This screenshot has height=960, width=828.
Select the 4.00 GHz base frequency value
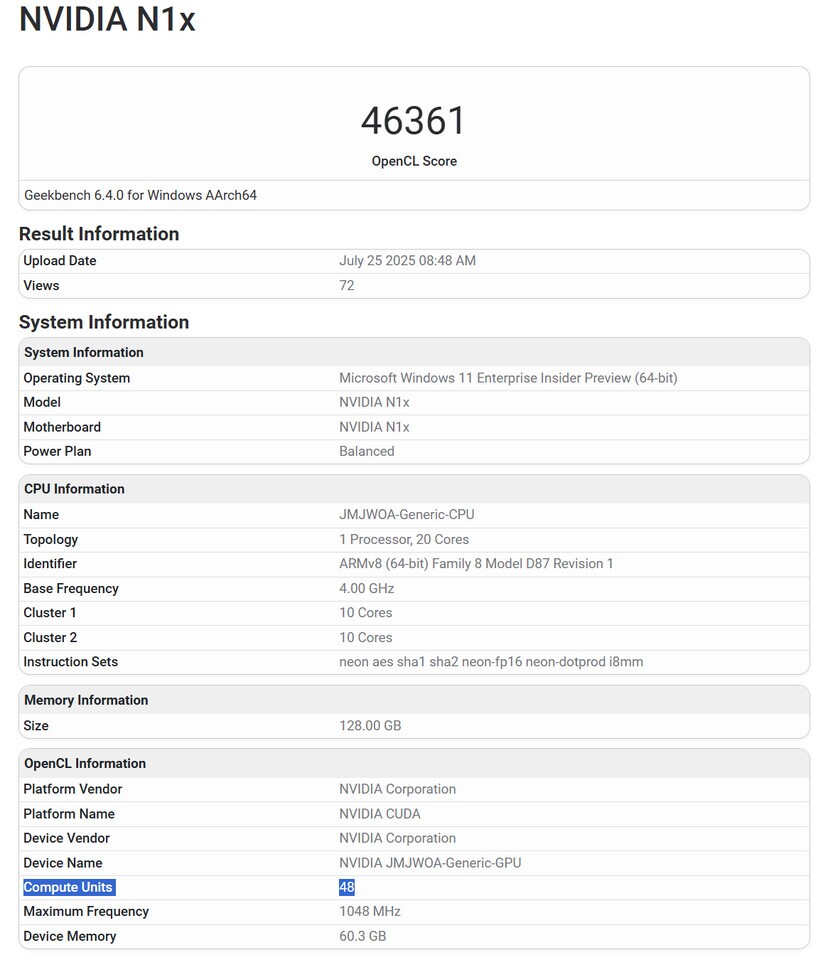365,588
